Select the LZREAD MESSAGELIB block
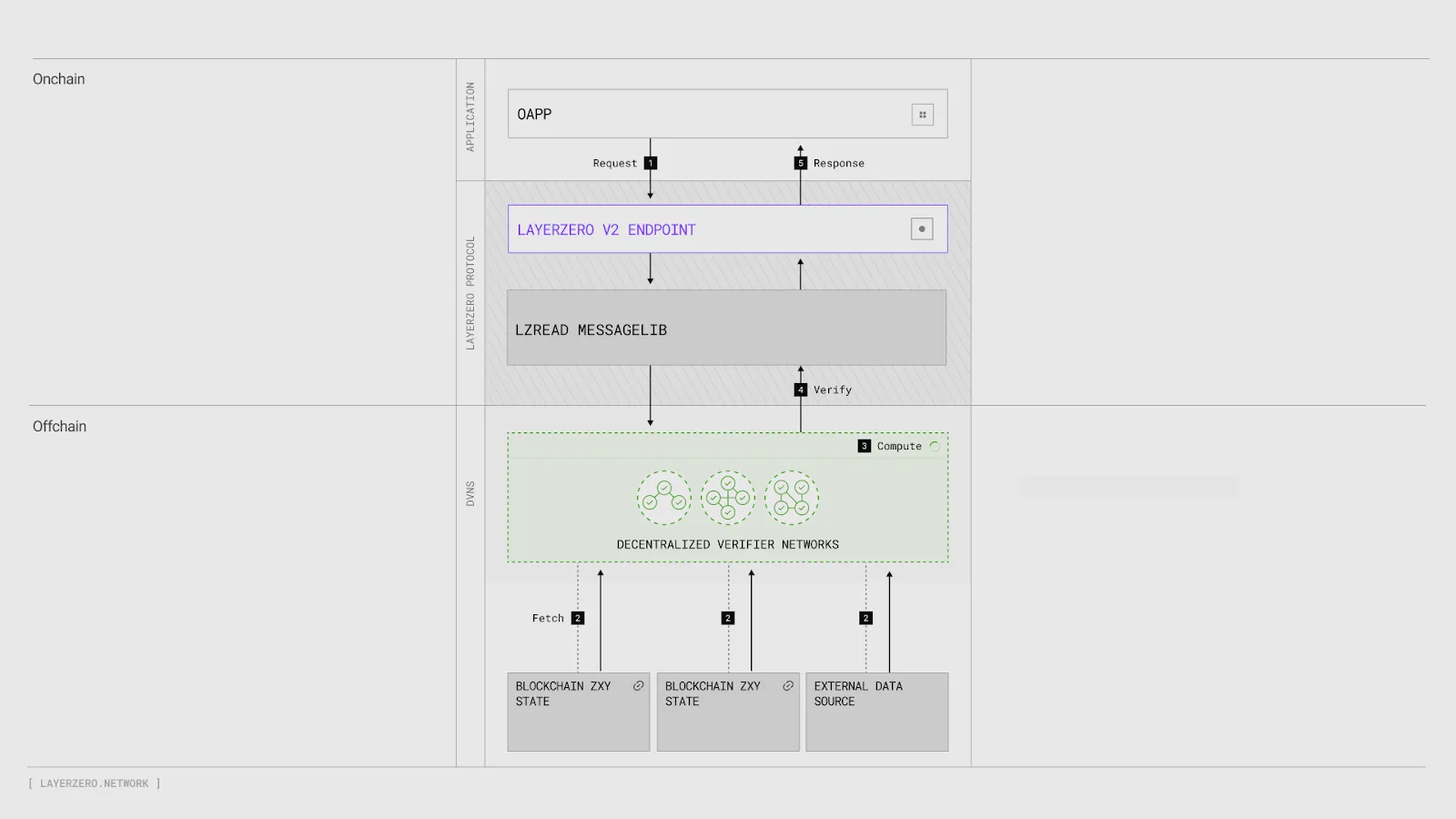The height and width of the screenshot is (819, 1456). pyautogui.click(x=727, y=328)
